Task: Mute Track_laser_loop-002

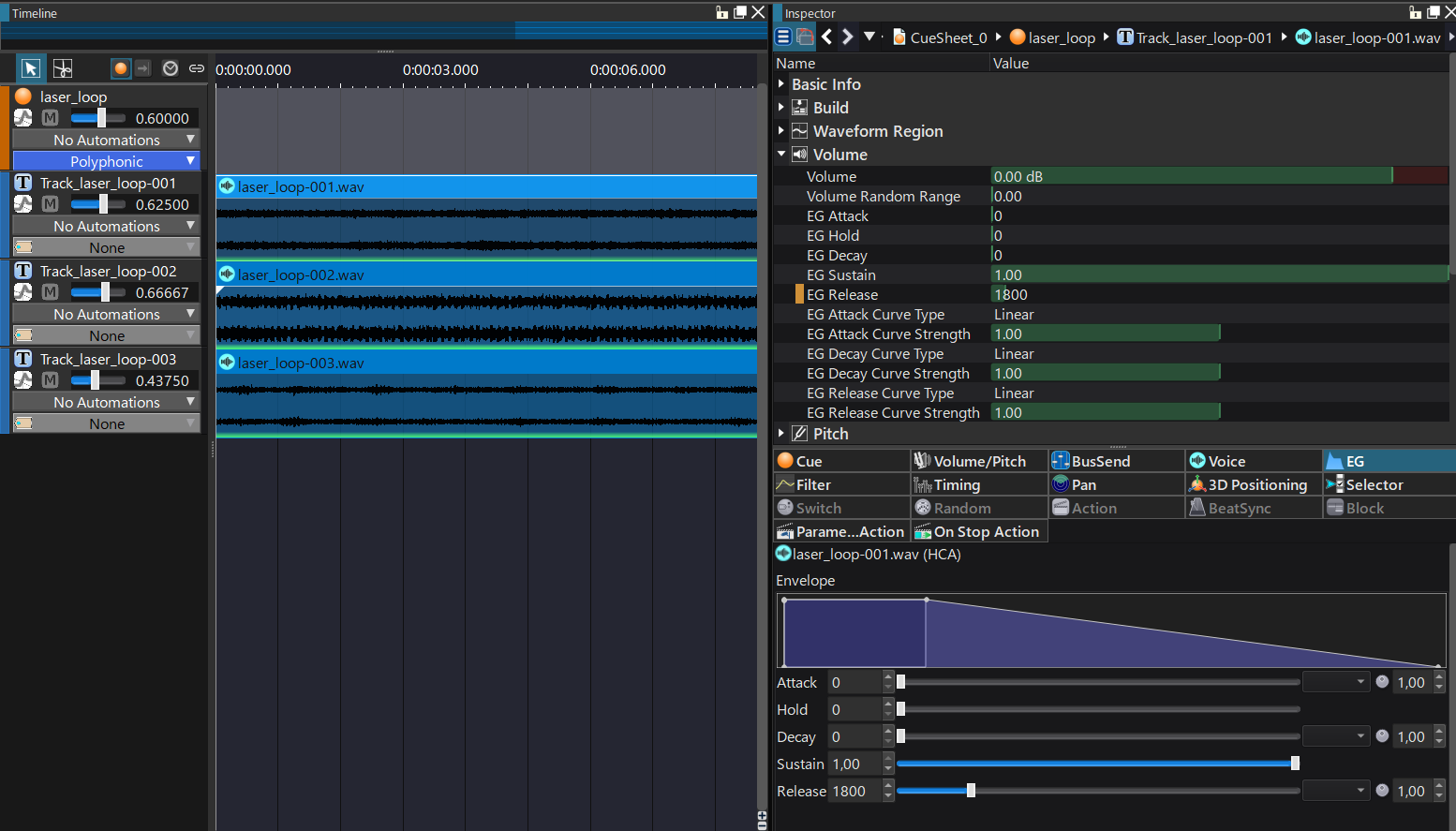Action: [x=51, y=292]
